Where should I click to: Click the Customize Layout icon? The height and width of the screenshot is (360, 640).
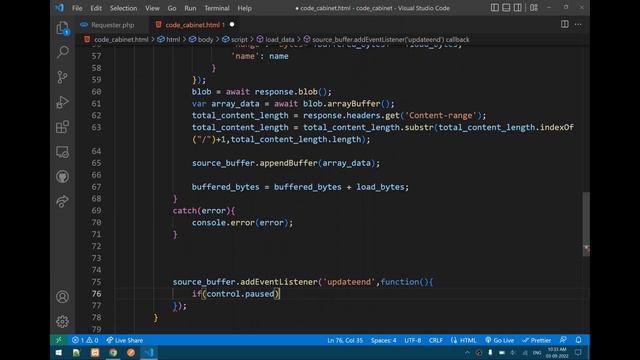click(x=533, y=8)
